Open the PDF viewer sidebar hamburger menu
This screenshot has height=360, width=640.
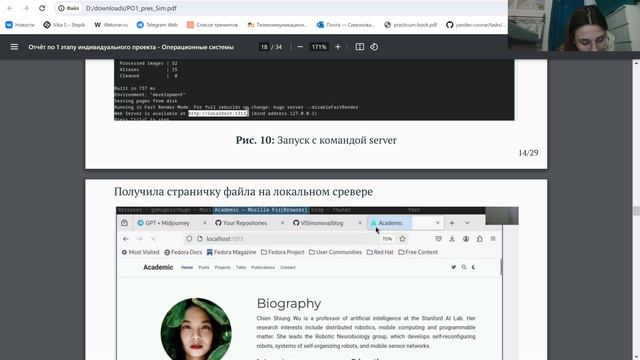tap(14, 47)
